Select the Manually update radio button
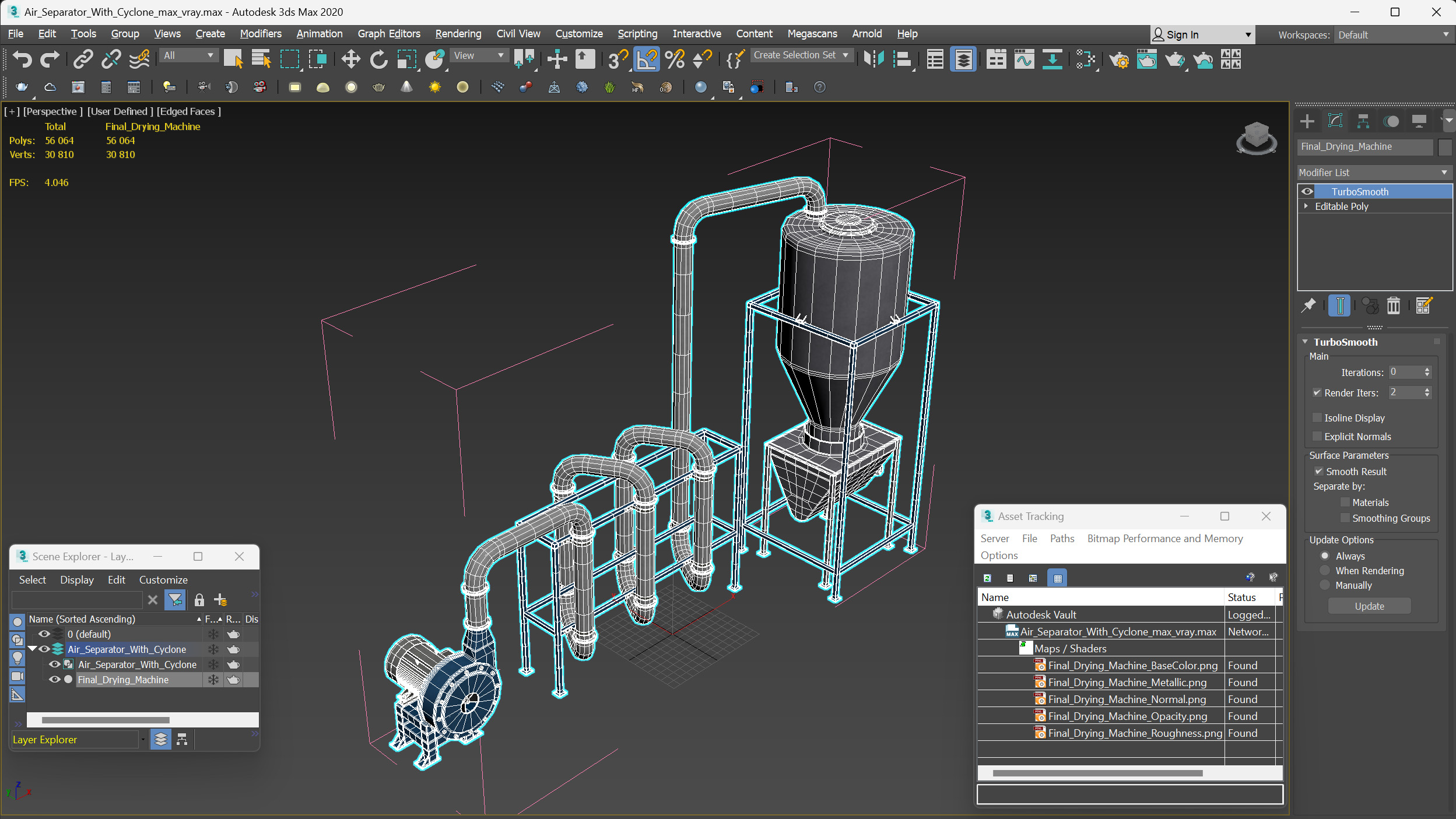1456x819 pixels. click(1325, 585)
